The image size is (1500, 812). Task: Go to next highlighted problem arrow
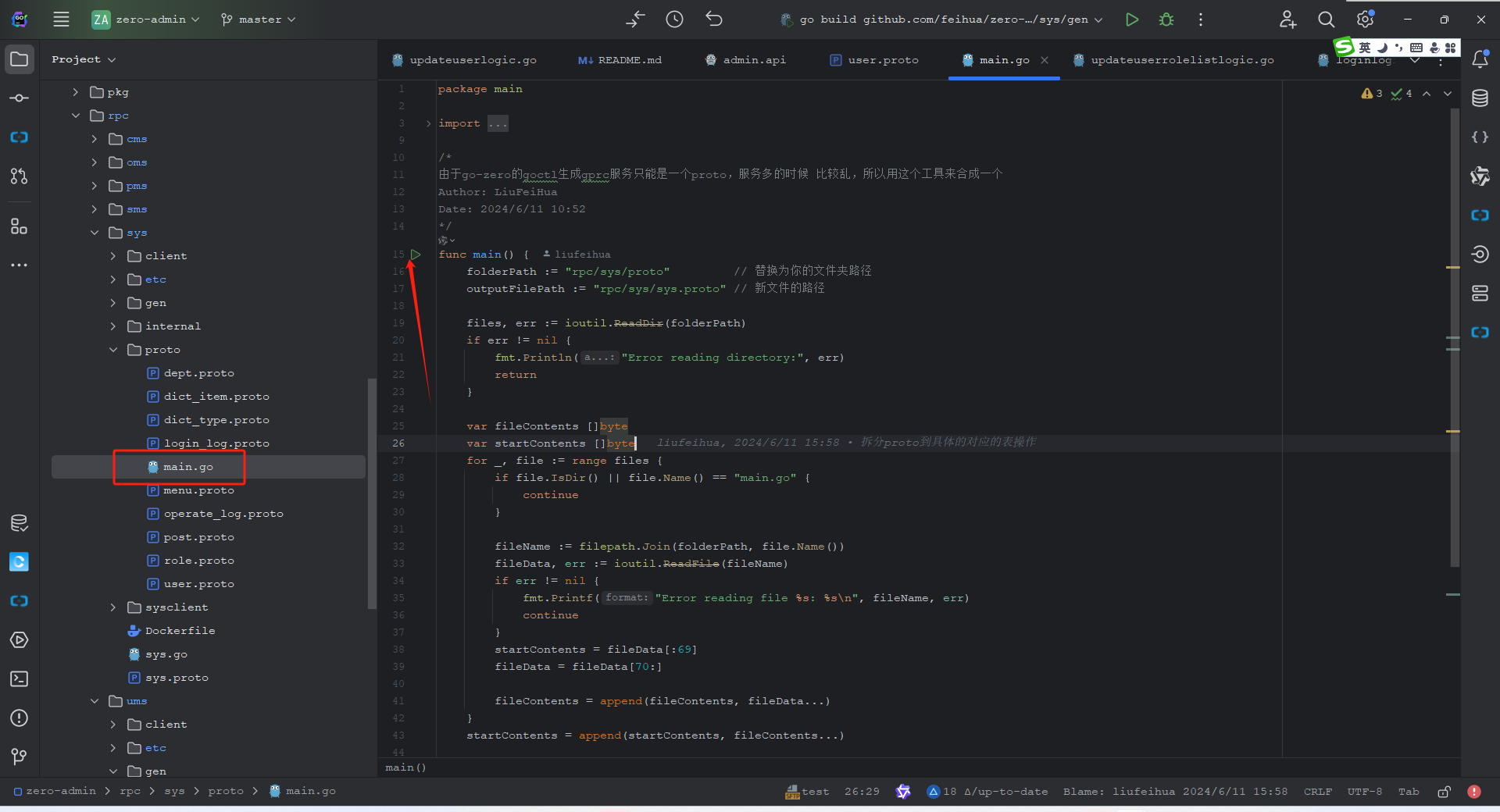[x=1448, y=94]
